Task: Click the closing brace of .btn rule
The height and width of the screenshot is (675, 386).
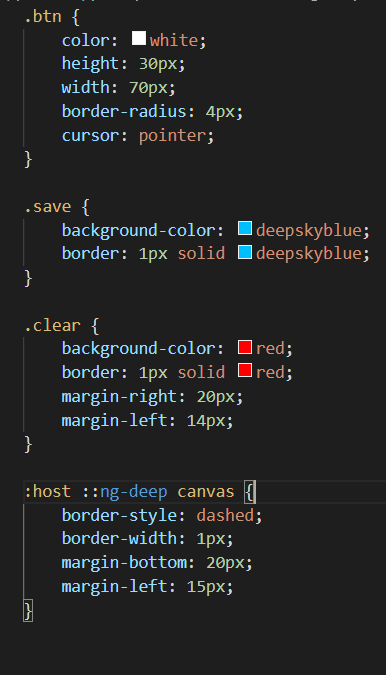Action: [x=28, y=160]
